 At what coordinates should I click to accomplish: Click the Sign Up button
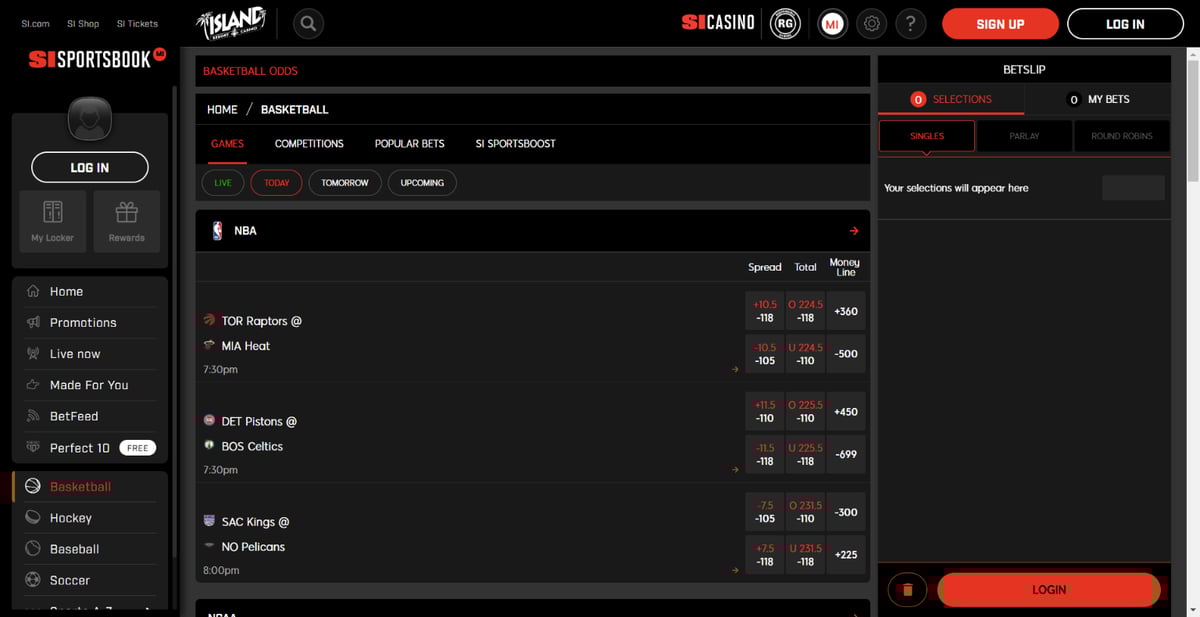1000,24
